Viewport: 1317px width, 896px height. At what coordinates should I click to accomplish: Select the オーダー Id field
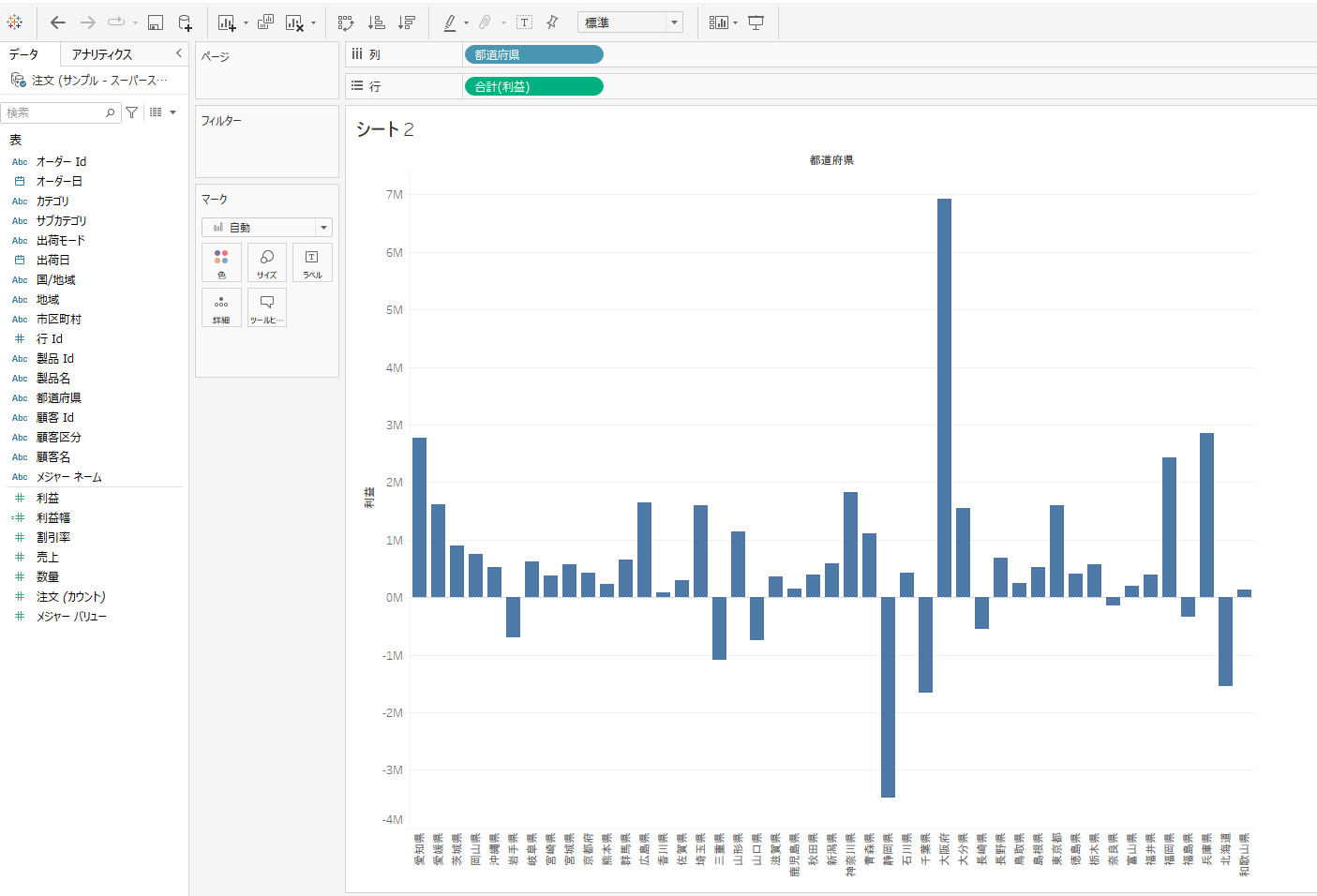(61, 162)
